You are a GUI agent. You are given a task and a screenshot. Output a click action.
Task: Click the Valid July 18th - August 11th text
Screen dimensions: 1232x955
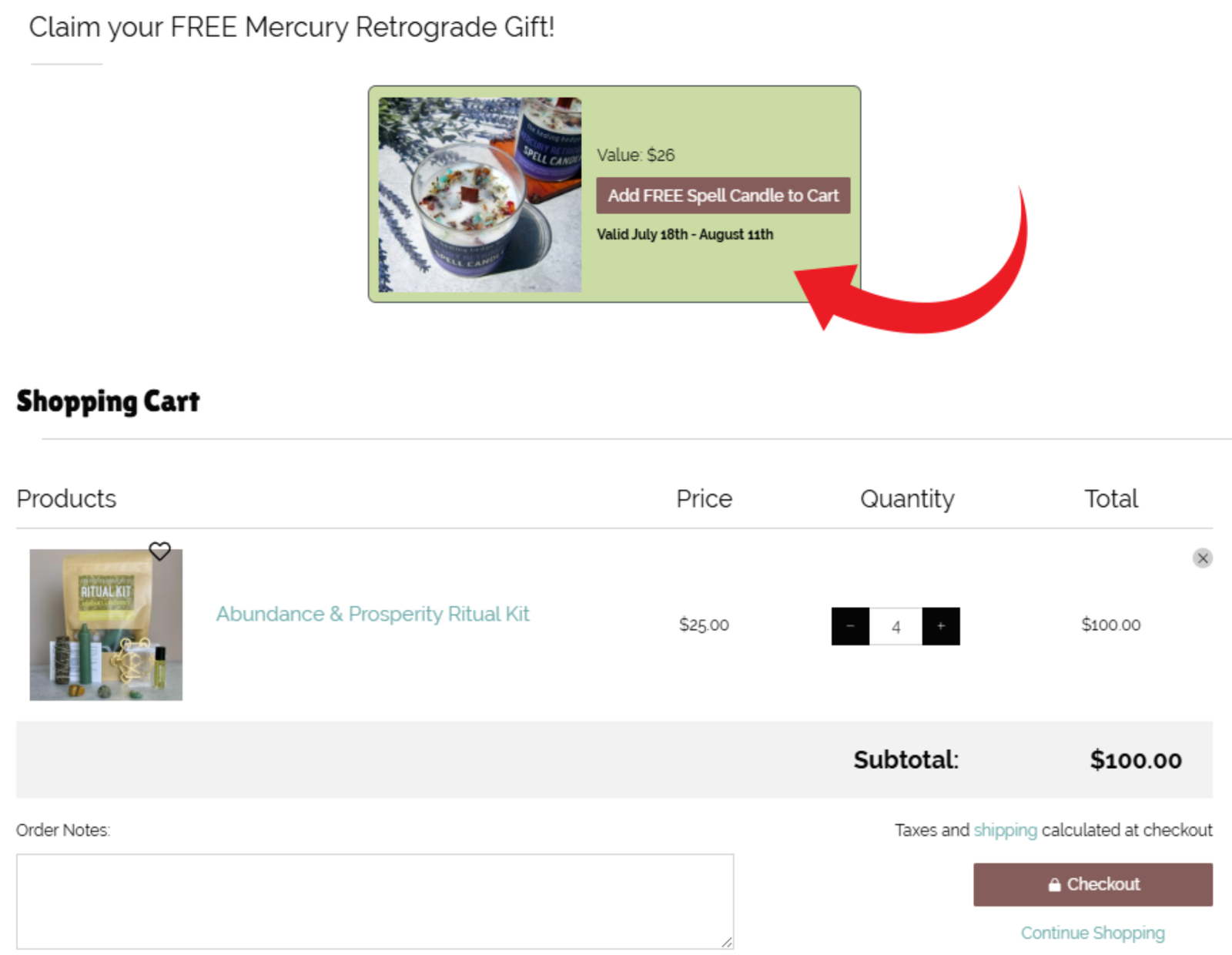[x=685, y=234]
